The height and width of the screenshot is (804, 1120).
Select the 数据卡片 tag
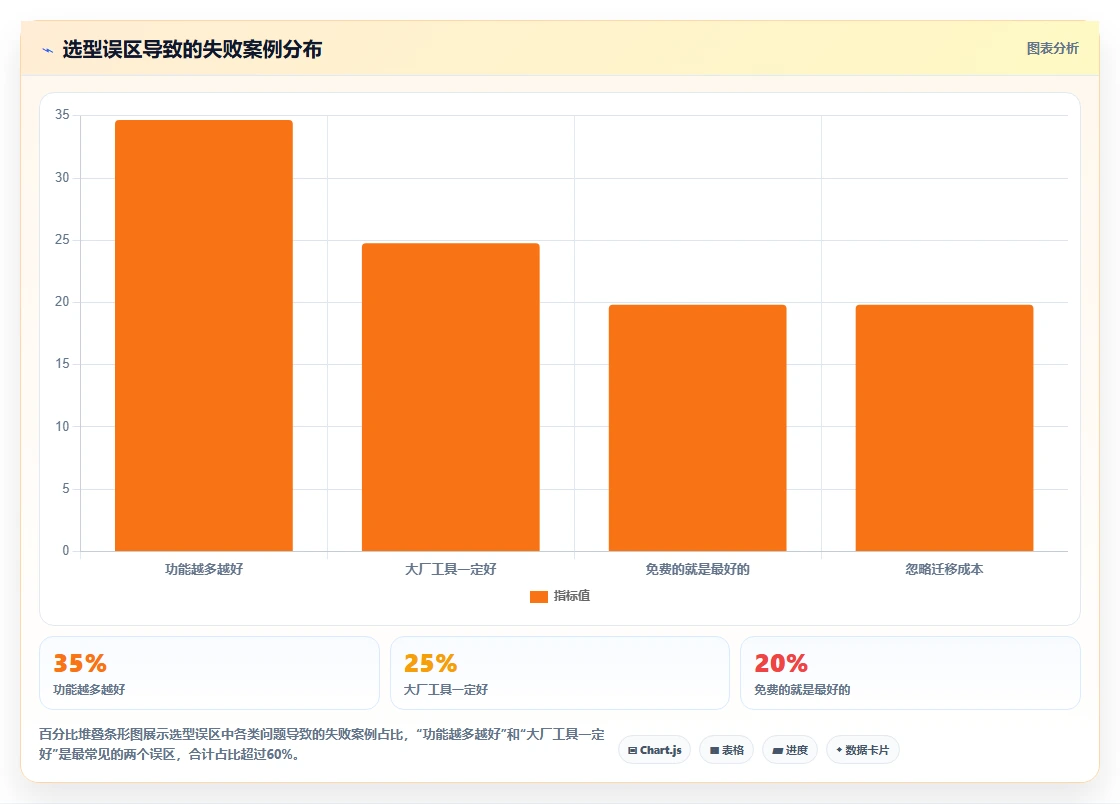[863, 750]
